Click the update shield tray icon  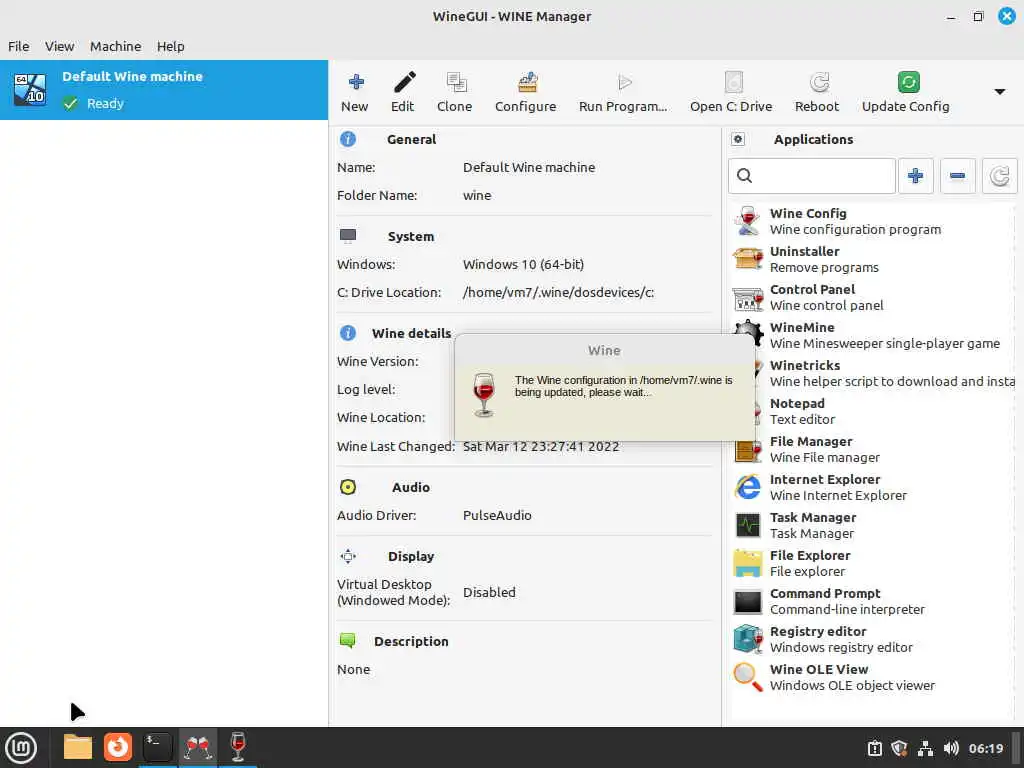[x=899, y=748]
